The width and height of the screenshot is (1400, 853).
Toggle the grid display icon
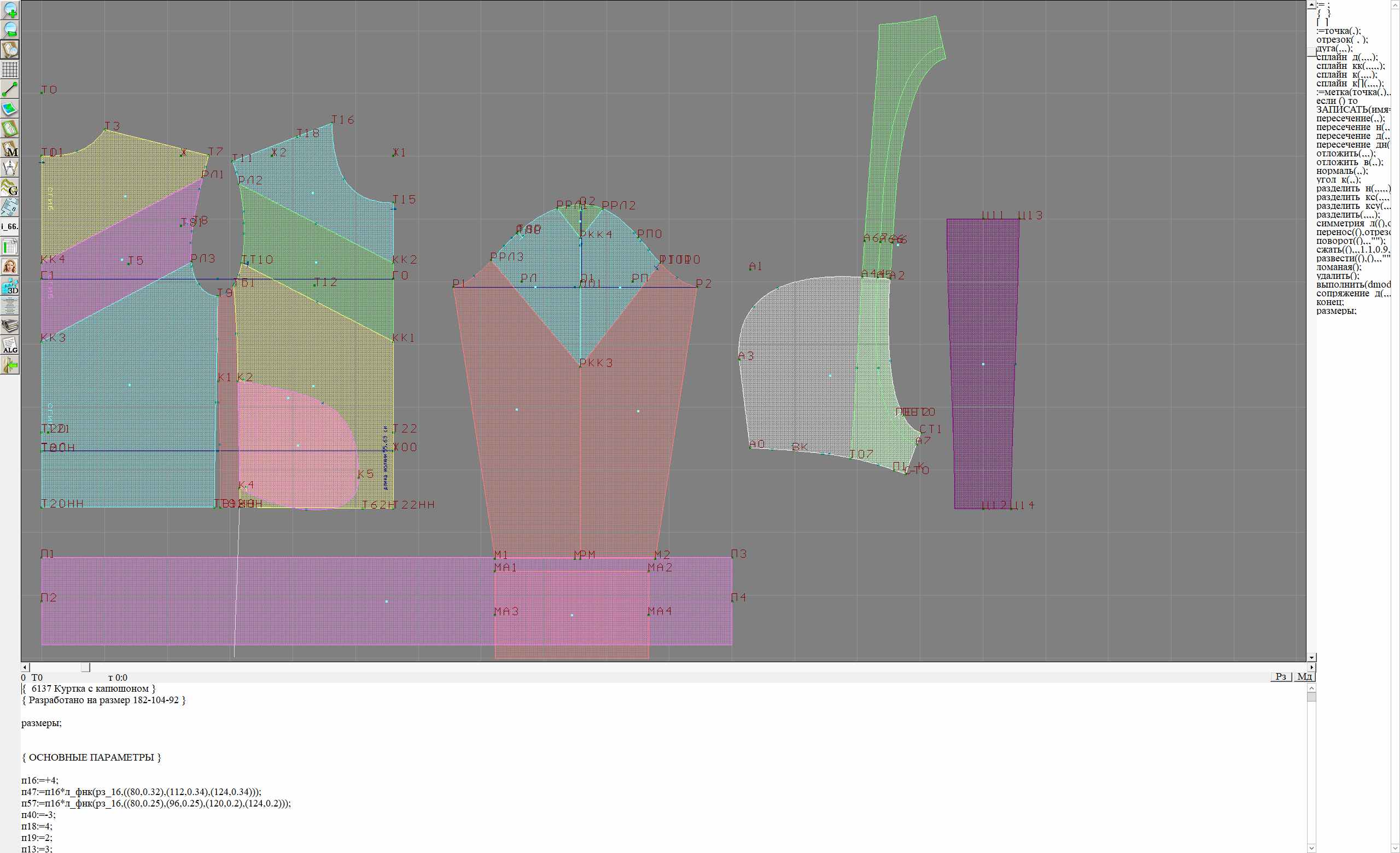(x=10, y=69)
